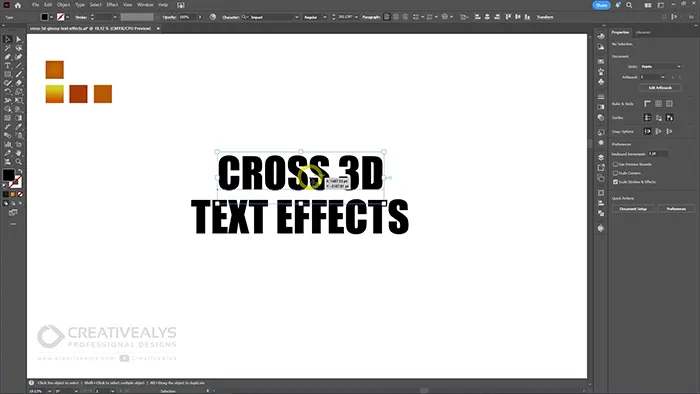700x394 pixels.
Task: Select the Hand tool
Action: coord(18,153)
